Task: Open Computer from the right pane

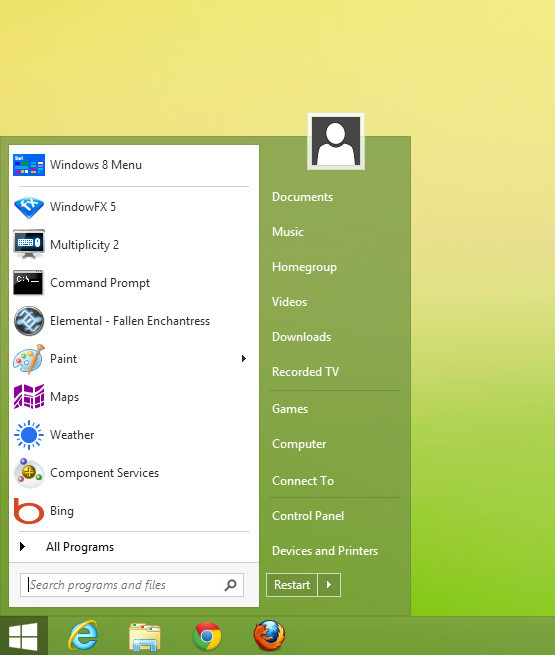Action: (299, 444)
